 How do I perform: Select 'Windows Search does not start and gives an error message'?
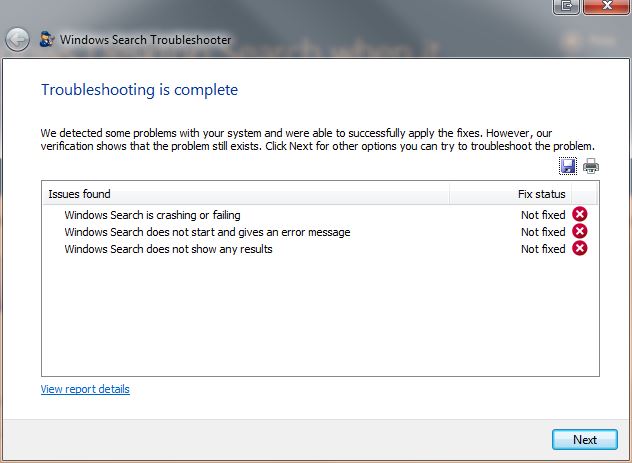coord(207,232)
